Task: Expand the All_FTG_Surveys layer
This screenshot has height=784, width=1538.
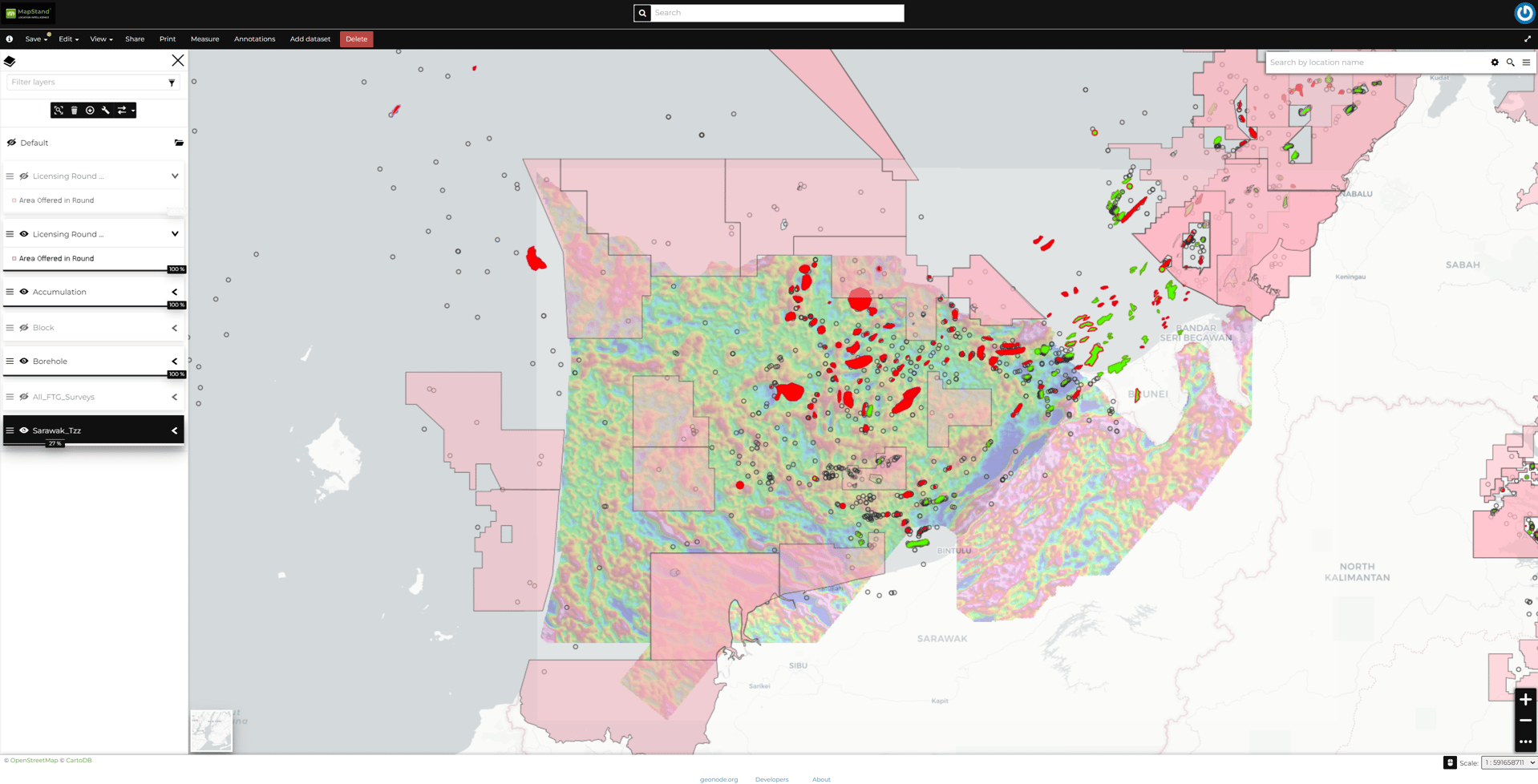Action: [175, 397]
